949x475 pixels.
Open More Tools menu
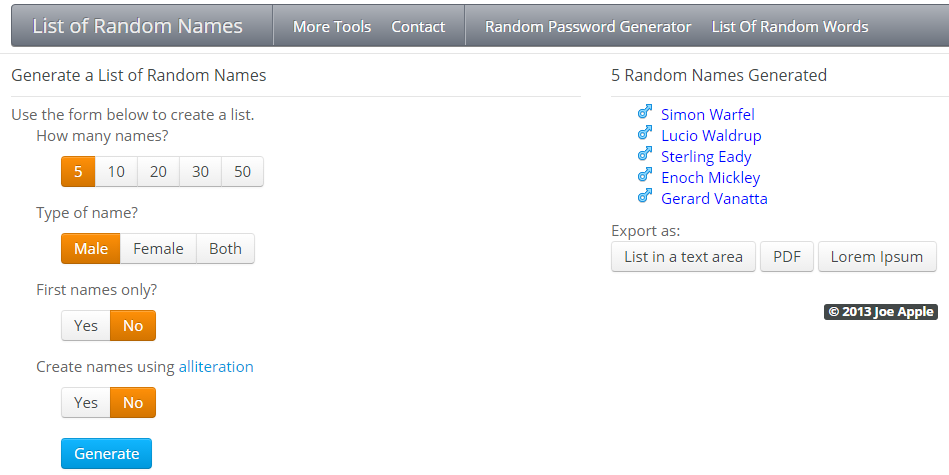pos(332,27)
